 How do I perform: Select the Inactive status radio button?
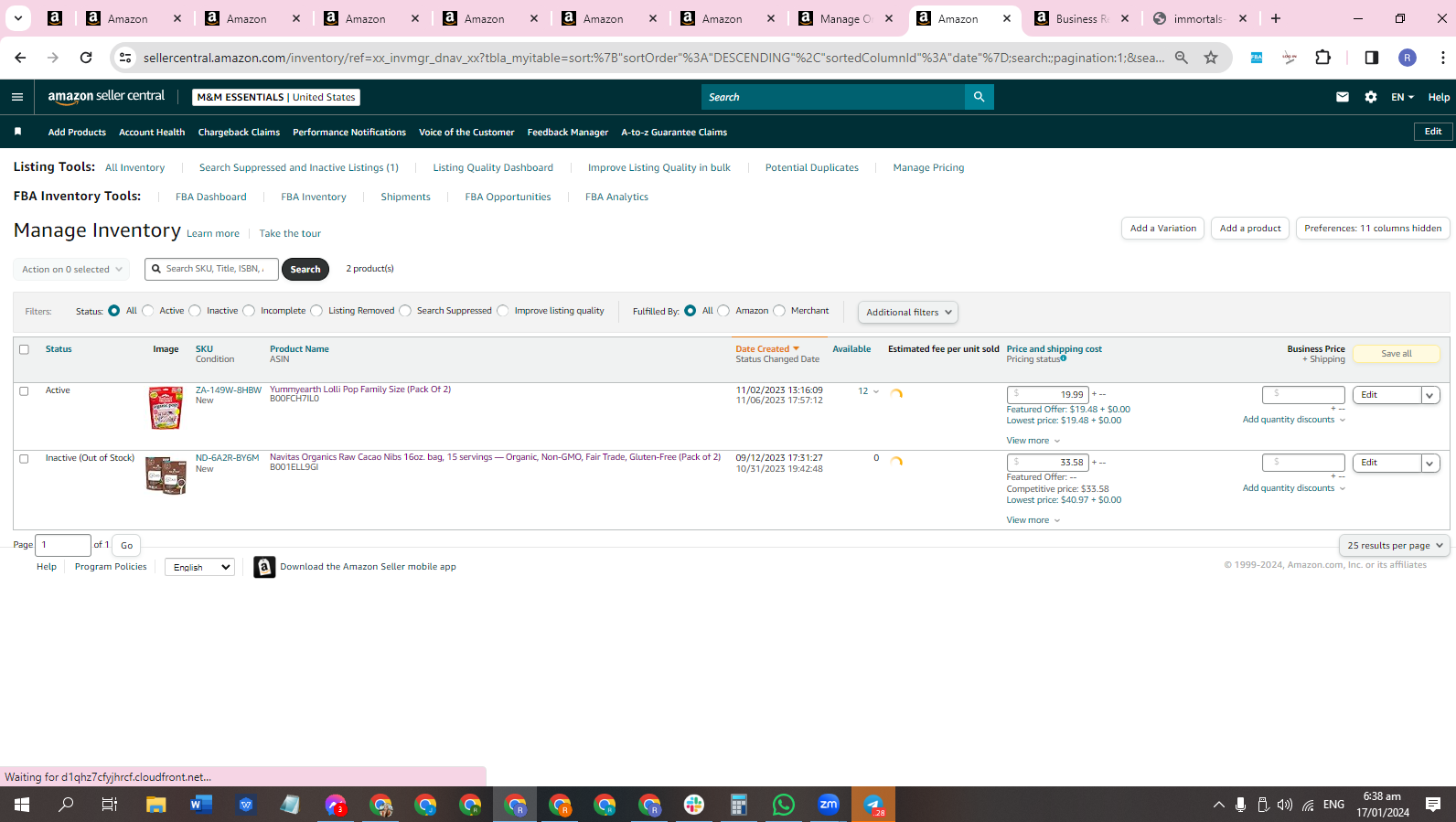point(195,311)
